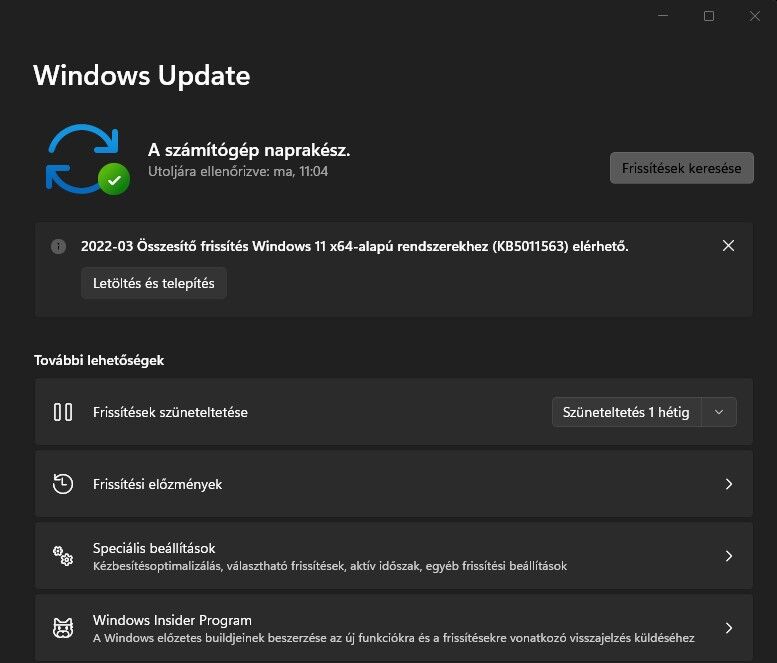Click the history clock icon
This screenshot has height=663, width=777.
pos(63,484)
